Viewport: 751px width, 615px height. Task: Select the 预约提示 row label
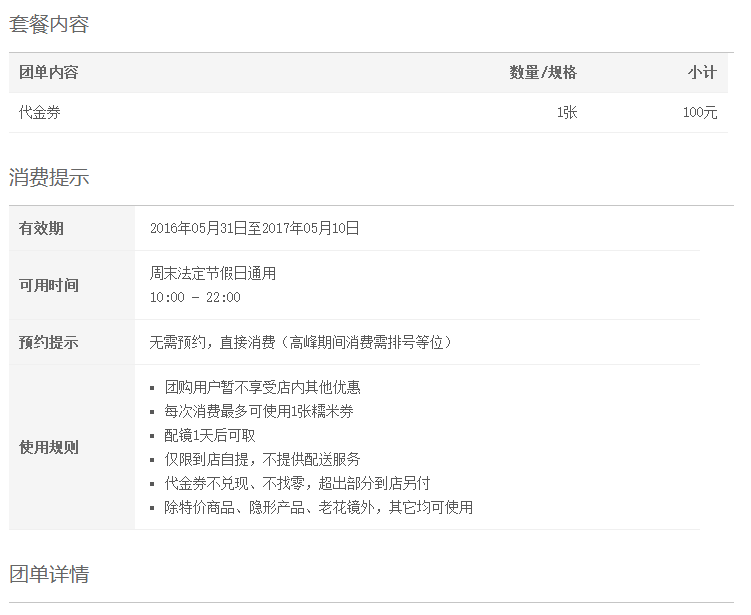point(48,342)
